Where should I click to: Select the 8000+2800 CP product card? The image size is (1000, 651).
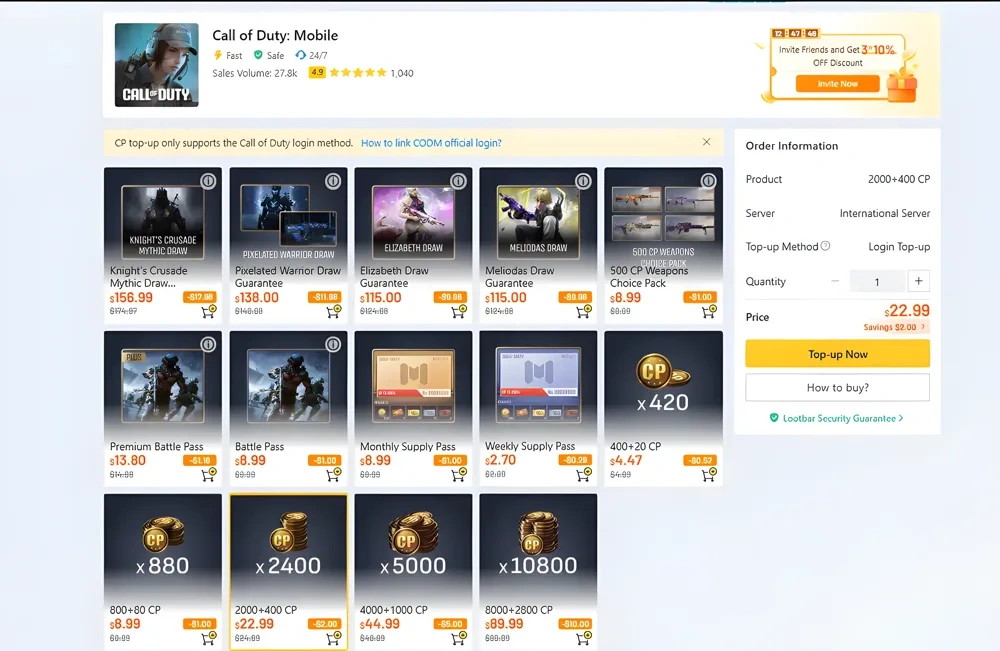538,571
